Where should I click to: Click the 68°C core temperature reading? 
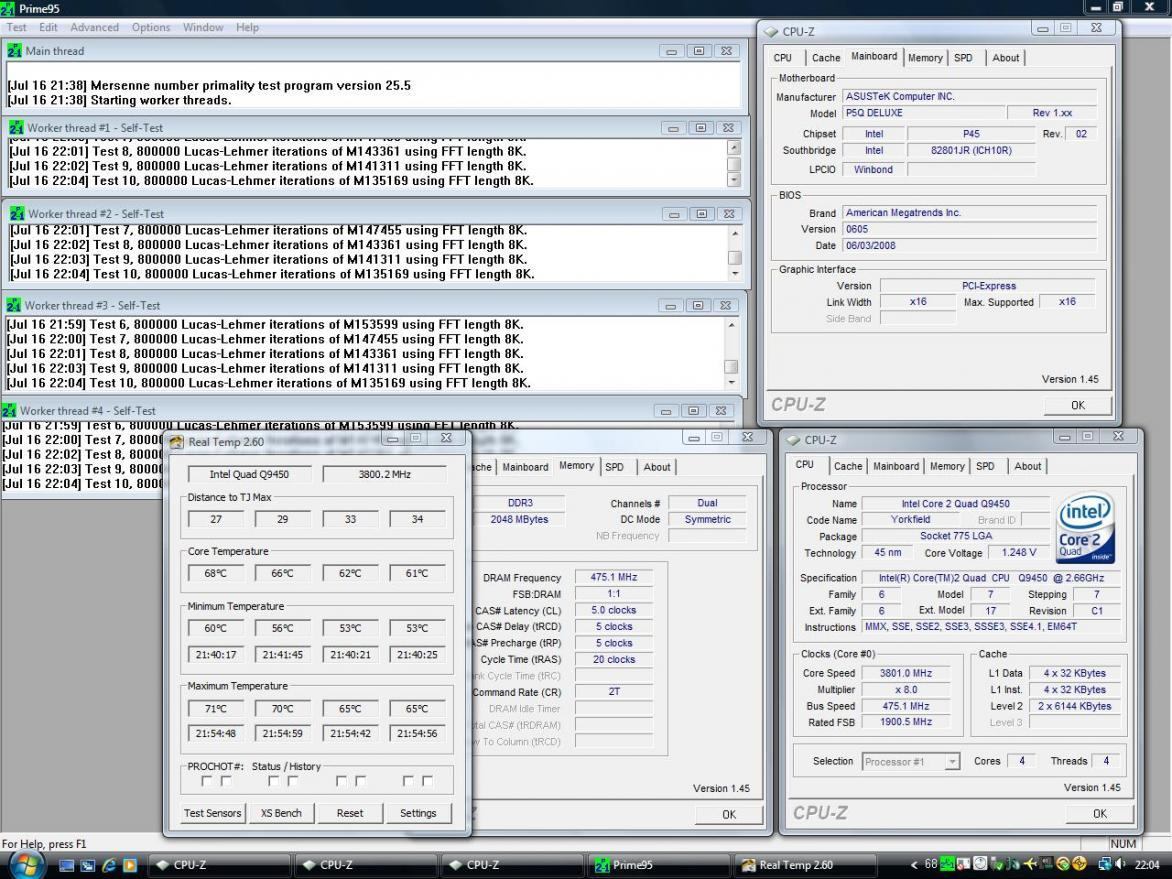[x=215, y=573]
